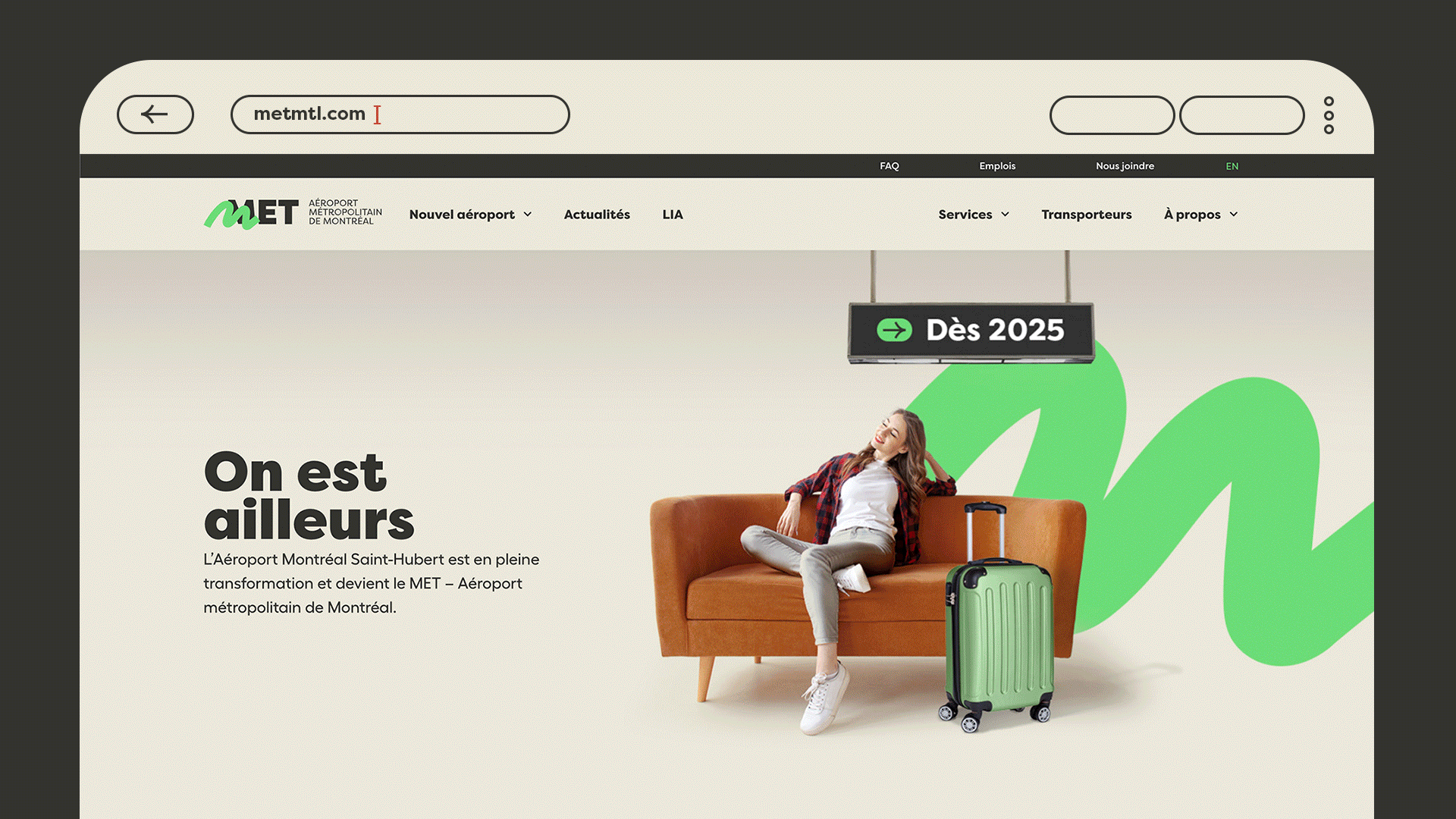This screenshot has height=819, width=1456.
Task: Click the FAQ link
Action: (890, 166)
